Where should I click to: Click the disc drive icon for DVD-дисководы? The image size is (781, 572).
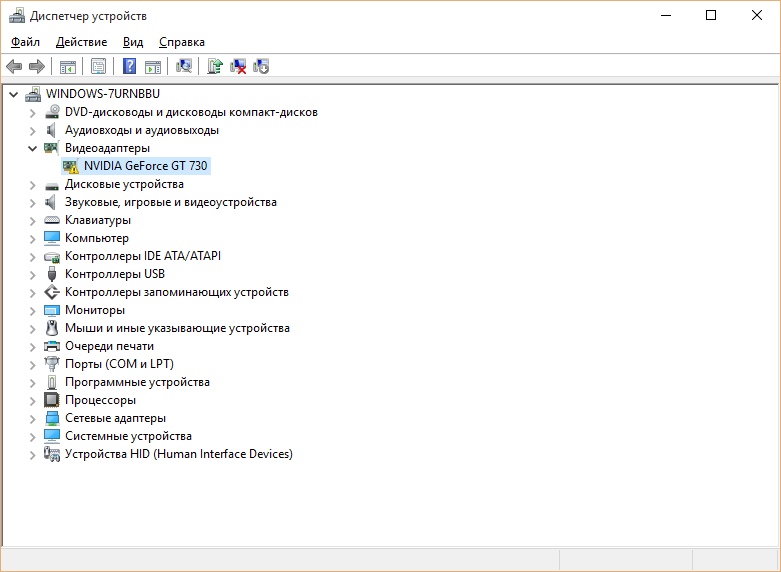(52, 112)
